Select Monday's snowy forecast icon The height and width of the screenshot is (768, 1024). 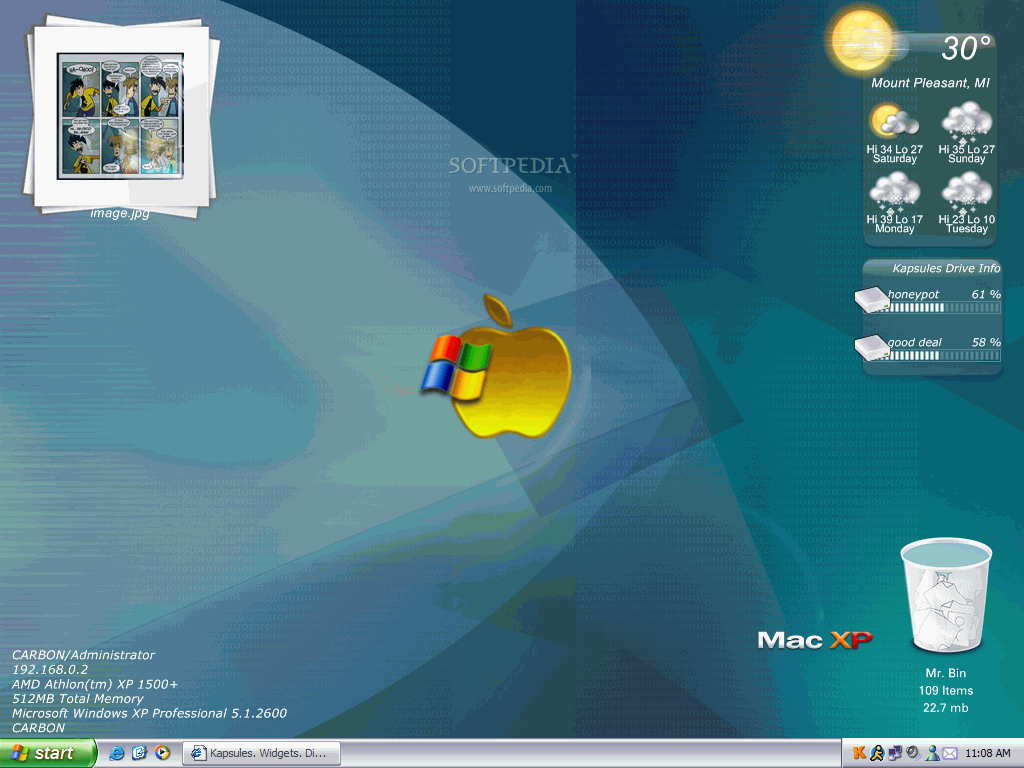point(894,191)
